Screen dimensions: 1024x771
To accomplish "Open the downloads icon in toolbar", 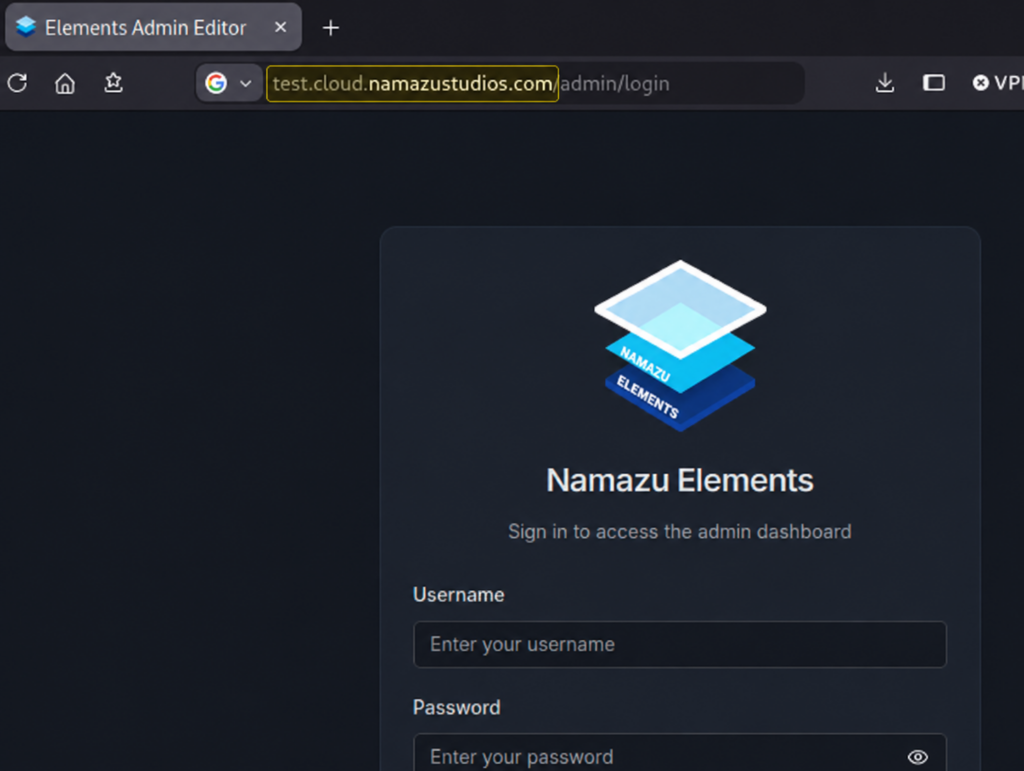I will 885,83.
